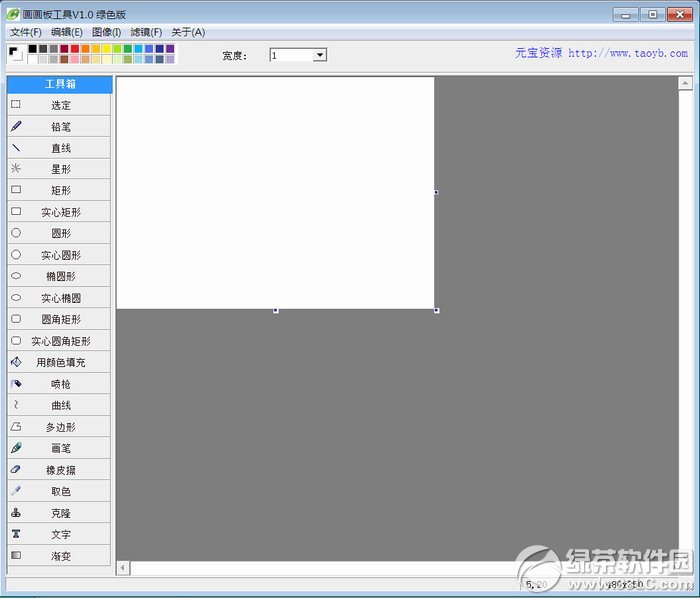The width and height of the screenshot is (700, 604).
Task: Click the canvas bottom-right corner handle
Action: pos(437,310)
